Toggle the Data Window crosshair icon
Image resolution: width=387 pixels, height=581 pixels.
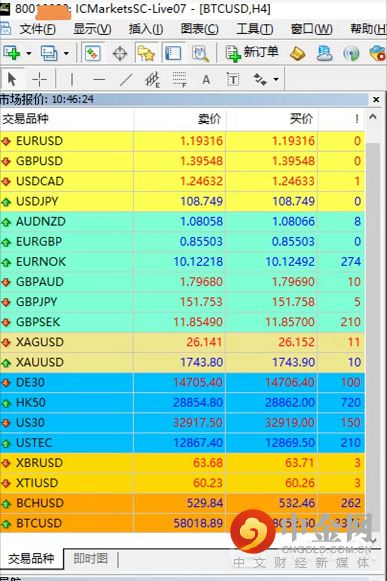[120, 54]
